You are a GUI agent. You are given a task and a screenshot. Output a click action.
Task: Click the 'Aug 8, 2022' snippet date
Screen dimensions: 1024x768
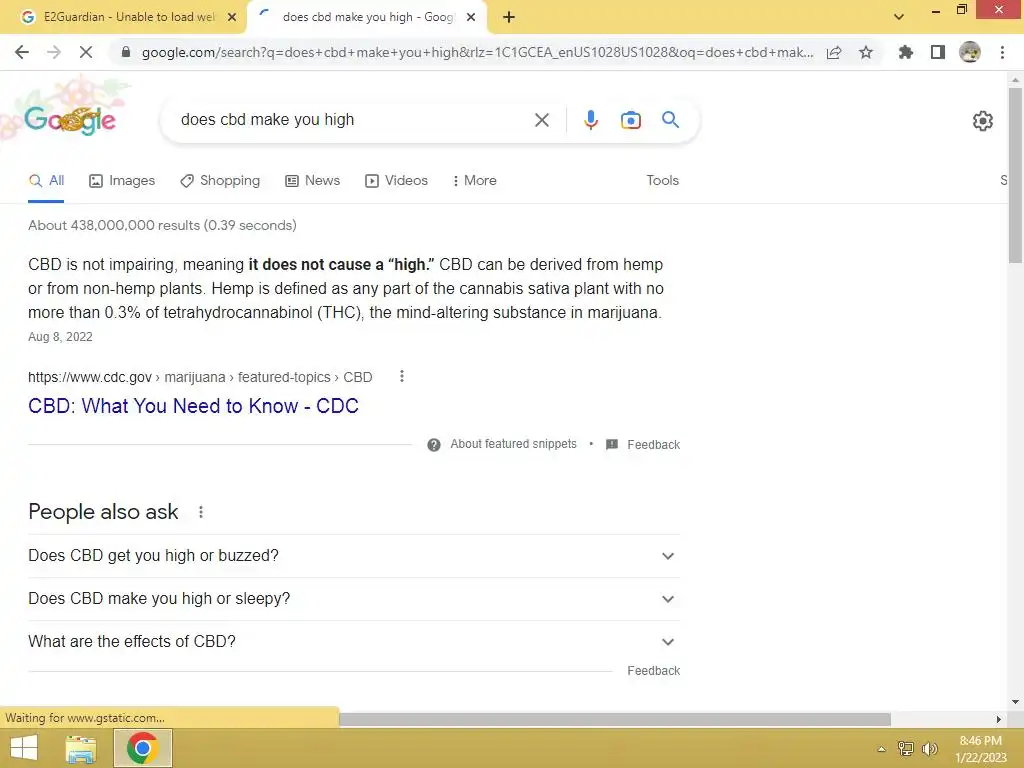[60, 337]
